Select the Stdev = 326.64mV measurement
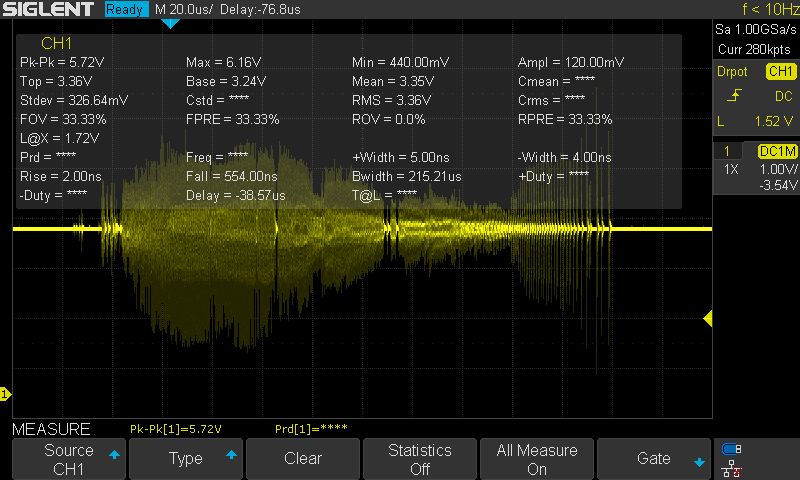Image resolution: width=800 pixels, height=480 pixels. coord(74,100)
